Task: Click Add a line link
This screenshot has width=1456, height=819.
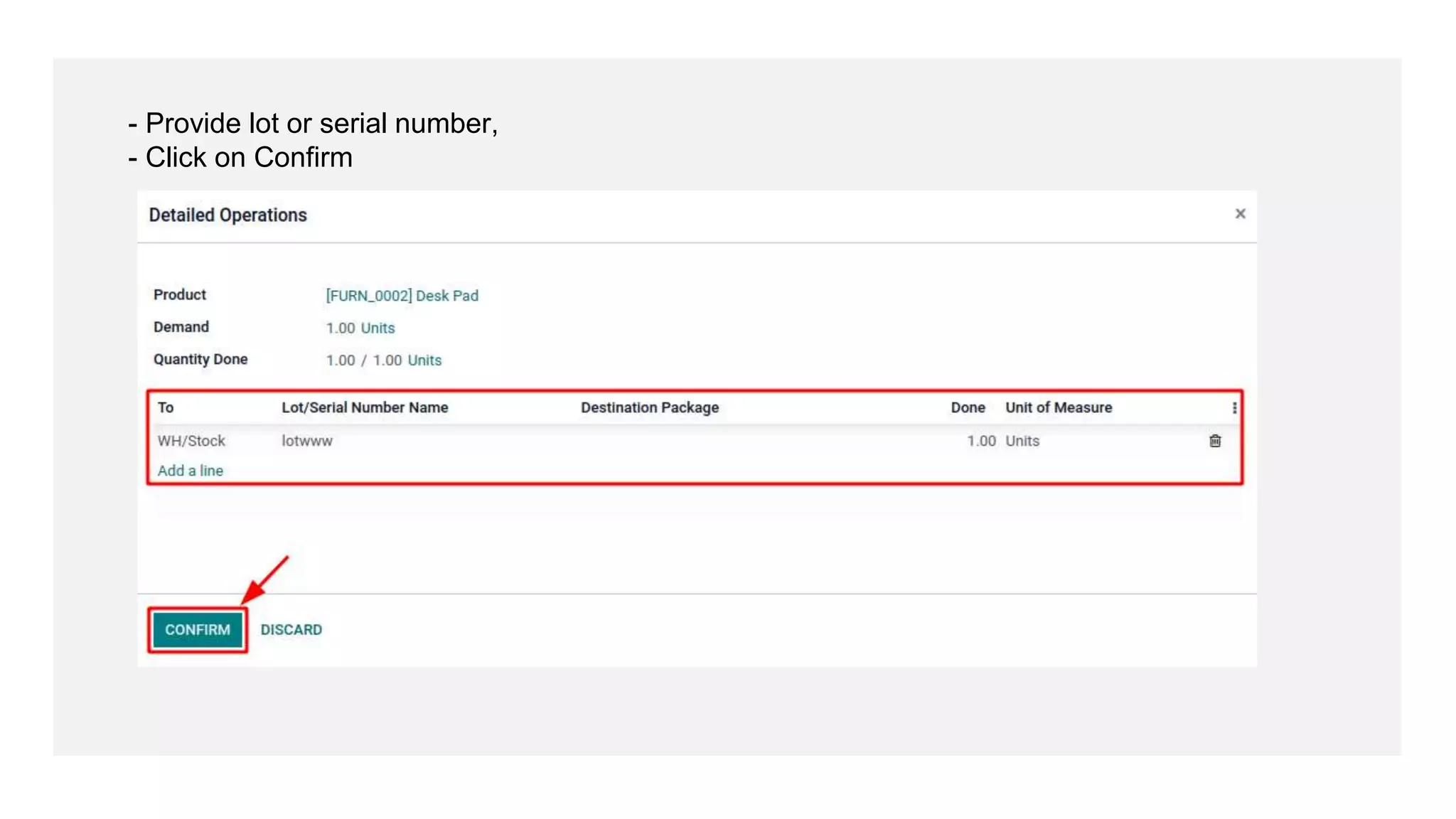Action: [191, 471]
